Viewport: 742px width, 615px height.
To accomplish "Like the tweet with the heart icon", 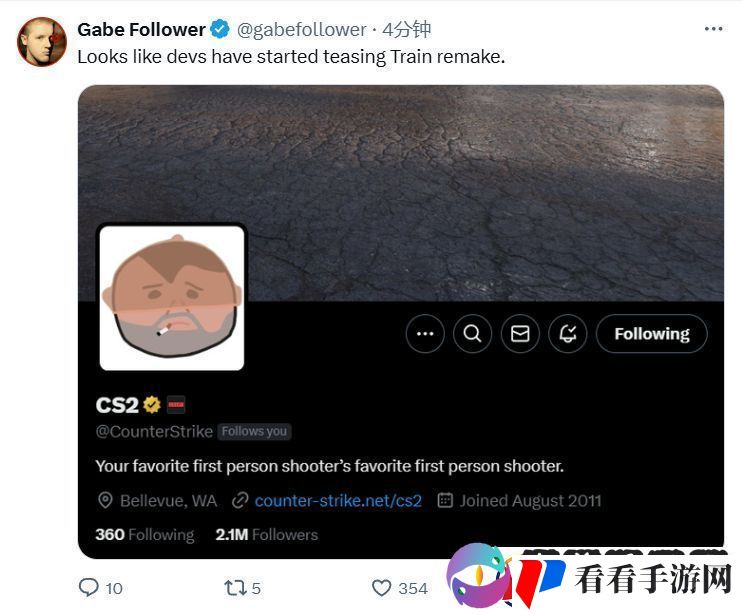I will tap(381, 588).
